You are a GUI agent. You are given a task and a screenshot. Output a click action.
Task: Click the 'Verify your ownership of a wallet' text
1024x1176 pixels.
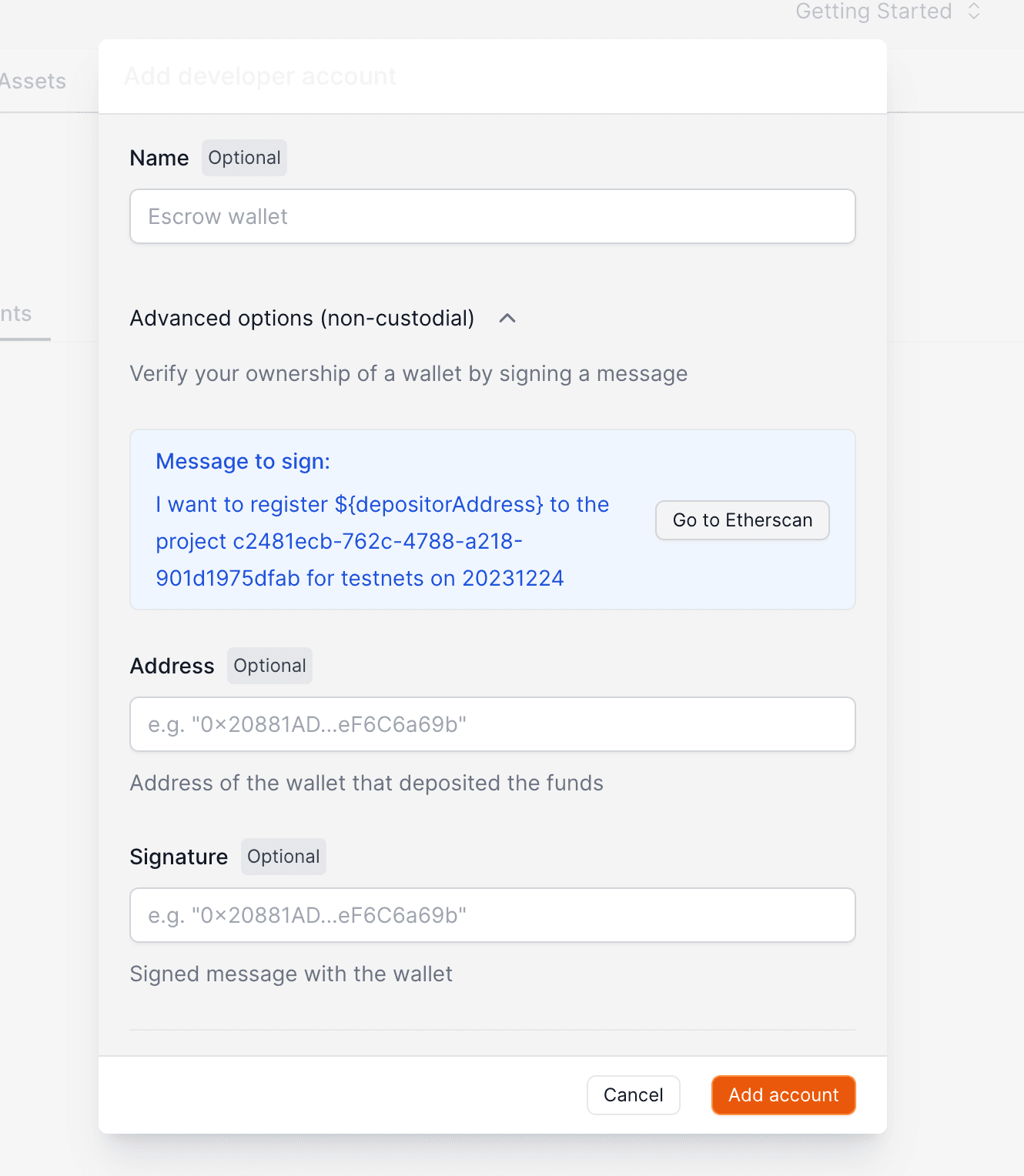pyautogui.click(x=409, y=373)
